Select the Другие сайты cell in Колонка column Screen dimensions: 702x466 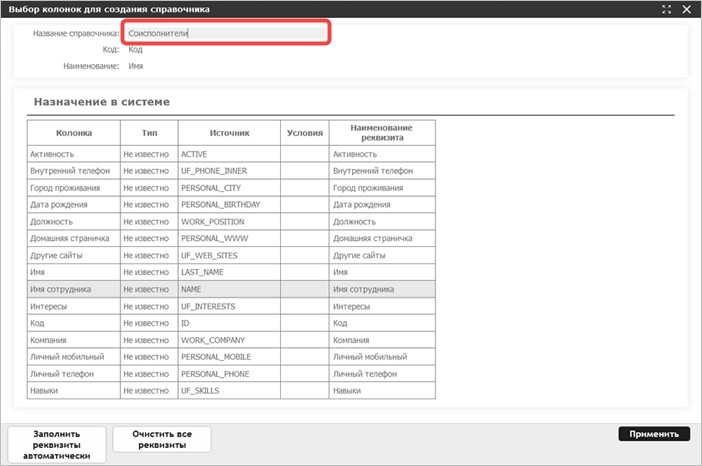[74, 256]
